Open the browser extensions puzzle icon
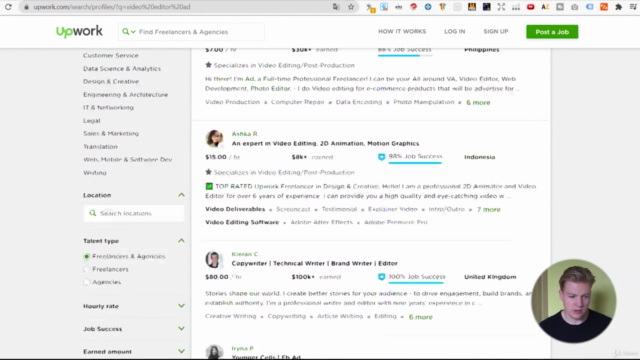This screenshot has height=360, width=640. coord(618,7)
